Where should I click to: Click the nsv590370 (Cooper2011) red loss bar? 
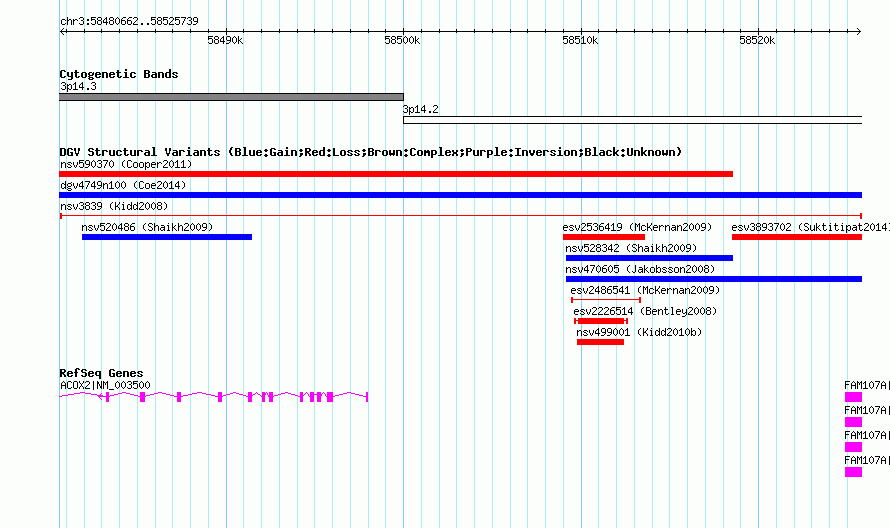tap(396, 174)
